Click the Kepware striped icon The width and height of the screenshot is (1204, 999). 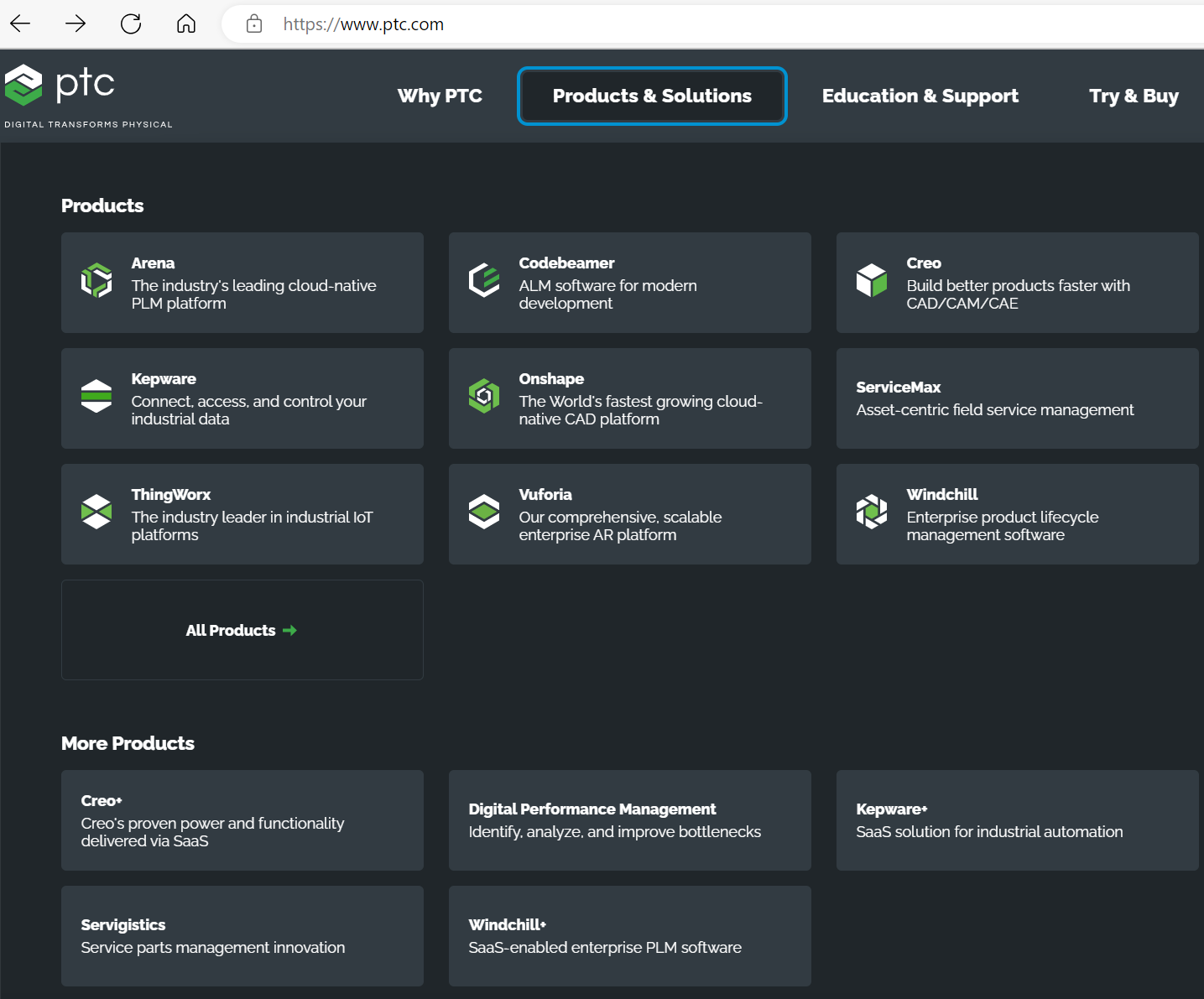pyautogui.click(x=96, y=396)
